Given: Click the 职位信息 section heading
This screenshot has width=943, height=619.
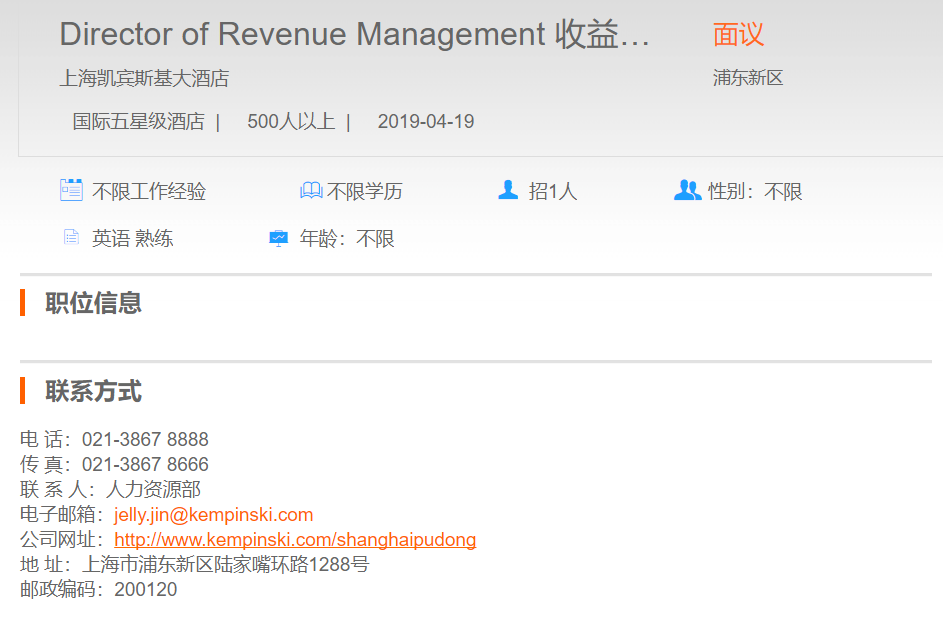Looking at the screenshot, I should [x=93, y=303].
